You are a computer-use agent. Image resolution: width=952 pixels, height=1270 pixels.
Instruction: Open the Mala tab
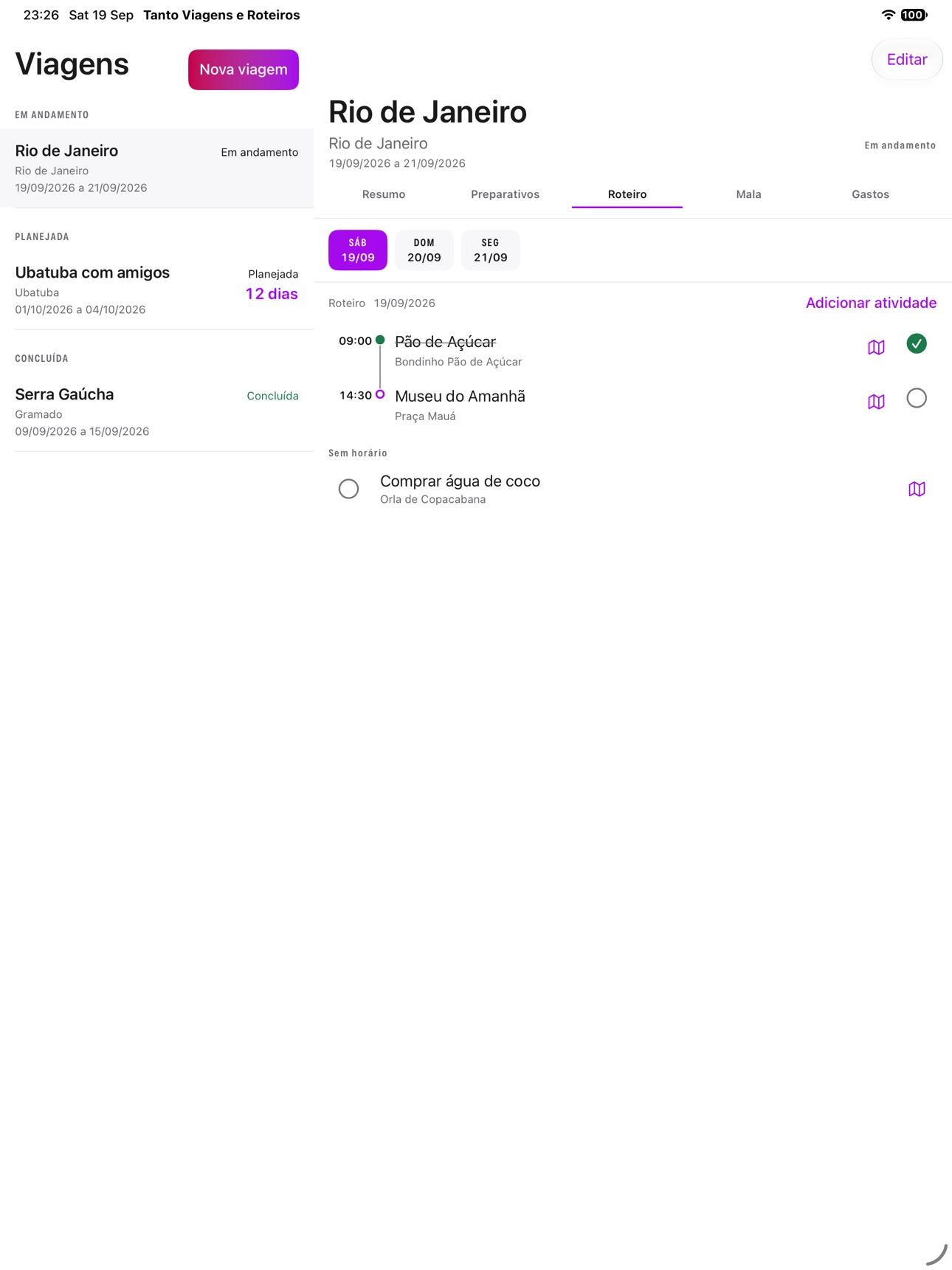click(748, 194)
